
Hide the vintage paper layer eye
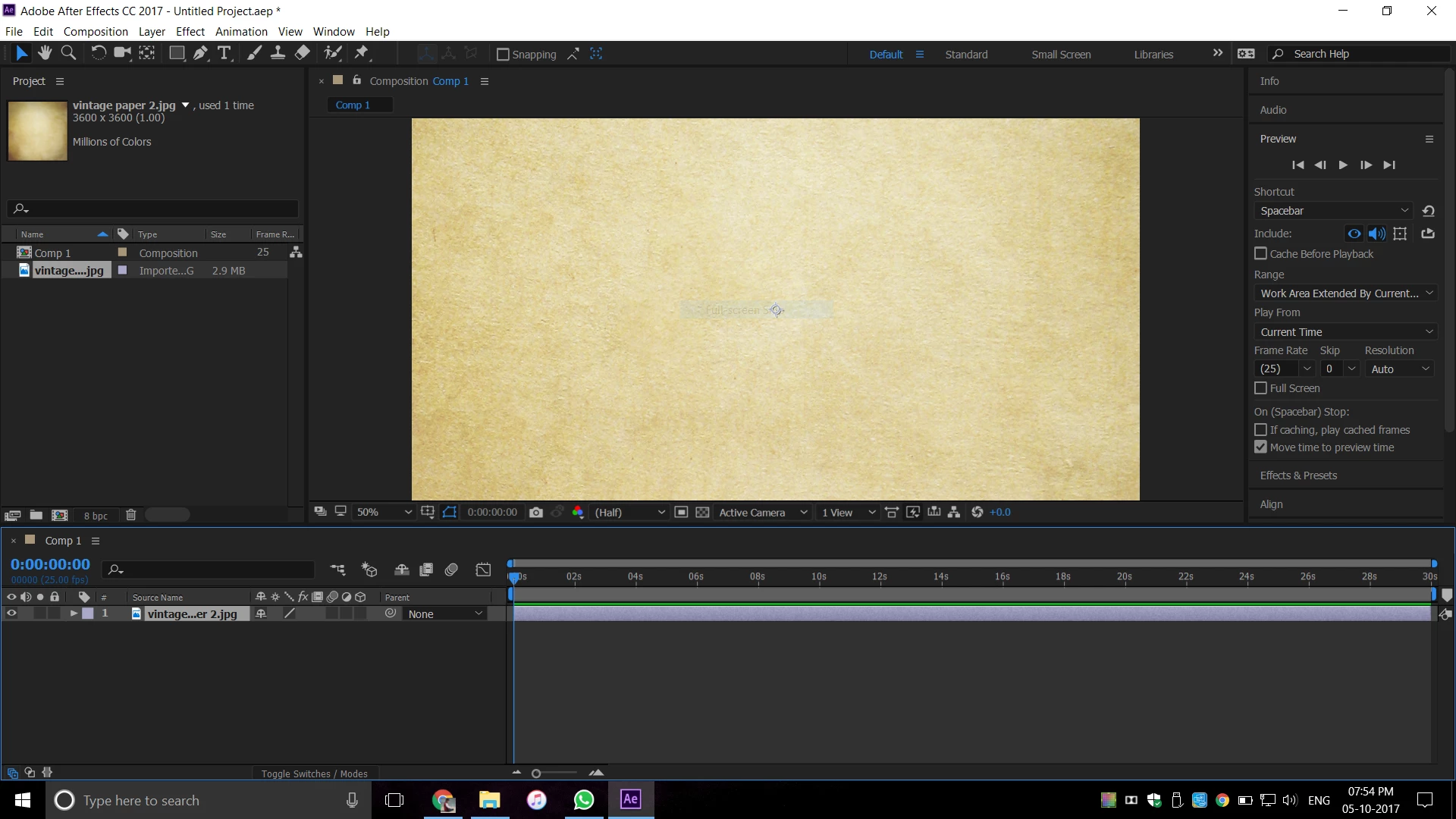point(11,613)
